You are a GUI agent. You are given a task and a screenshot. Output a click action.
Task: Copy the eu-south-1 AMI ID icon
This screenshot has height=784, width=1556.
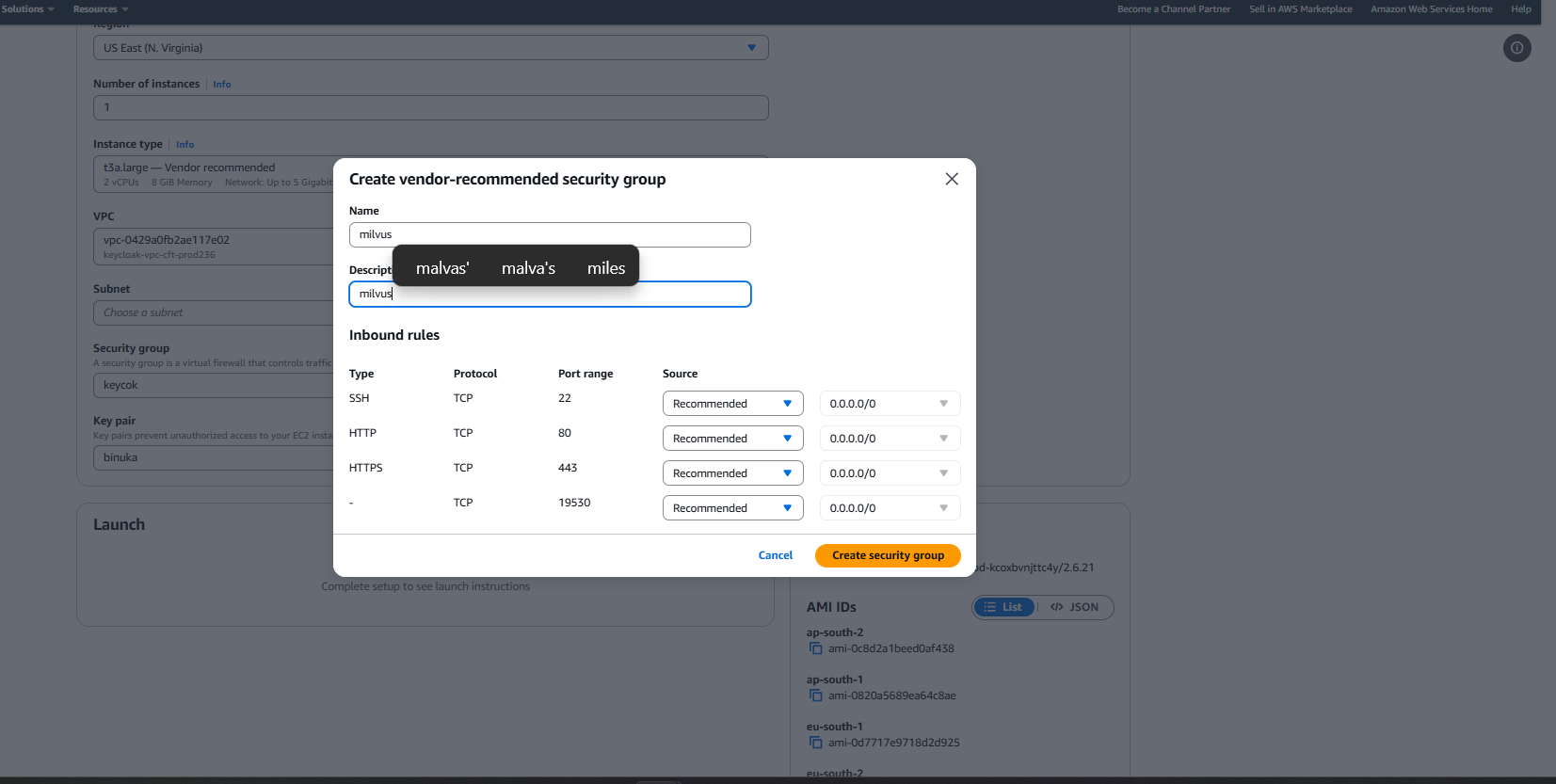click(815, 743)
